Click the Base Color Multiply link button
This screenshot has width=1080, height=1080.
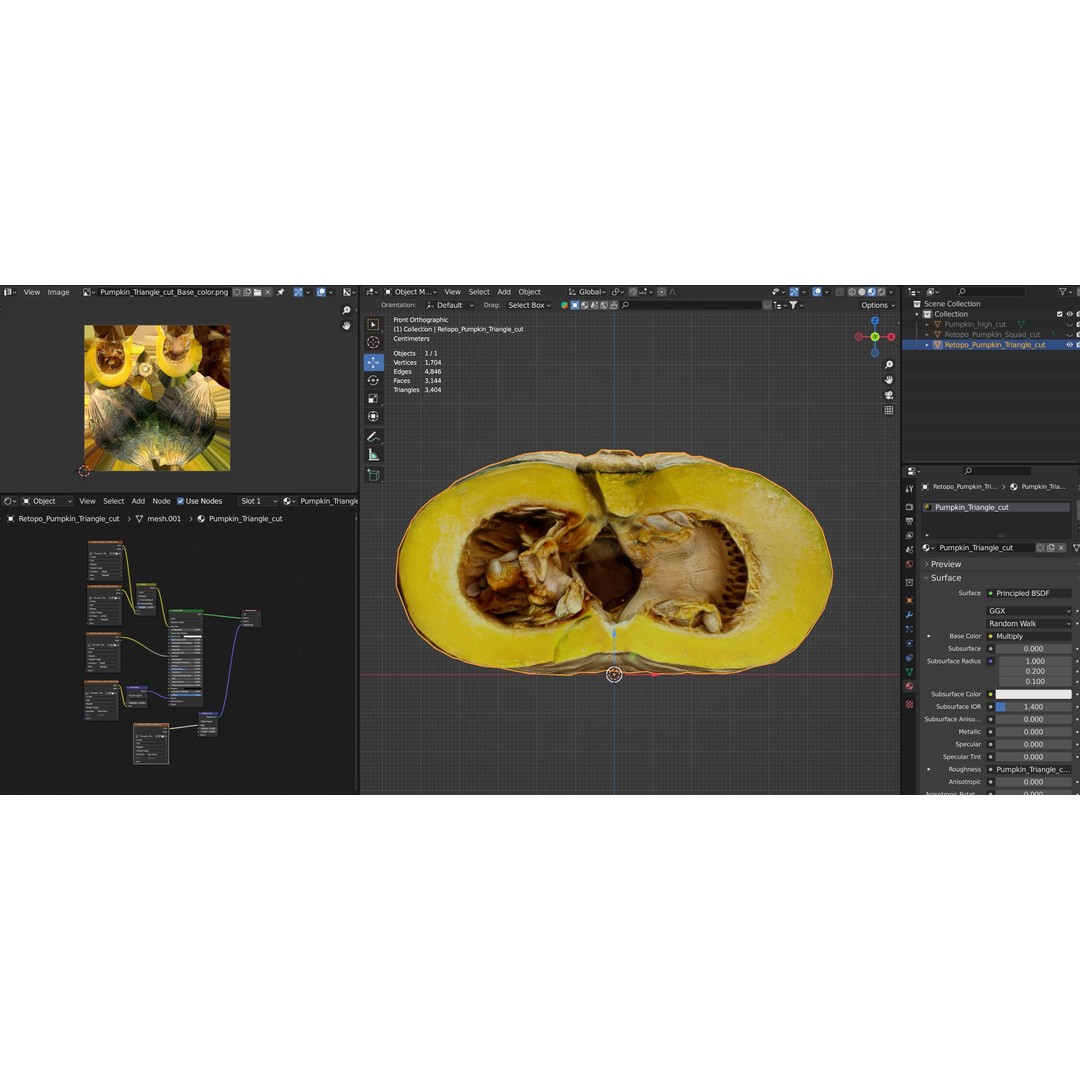[1029, 636]
